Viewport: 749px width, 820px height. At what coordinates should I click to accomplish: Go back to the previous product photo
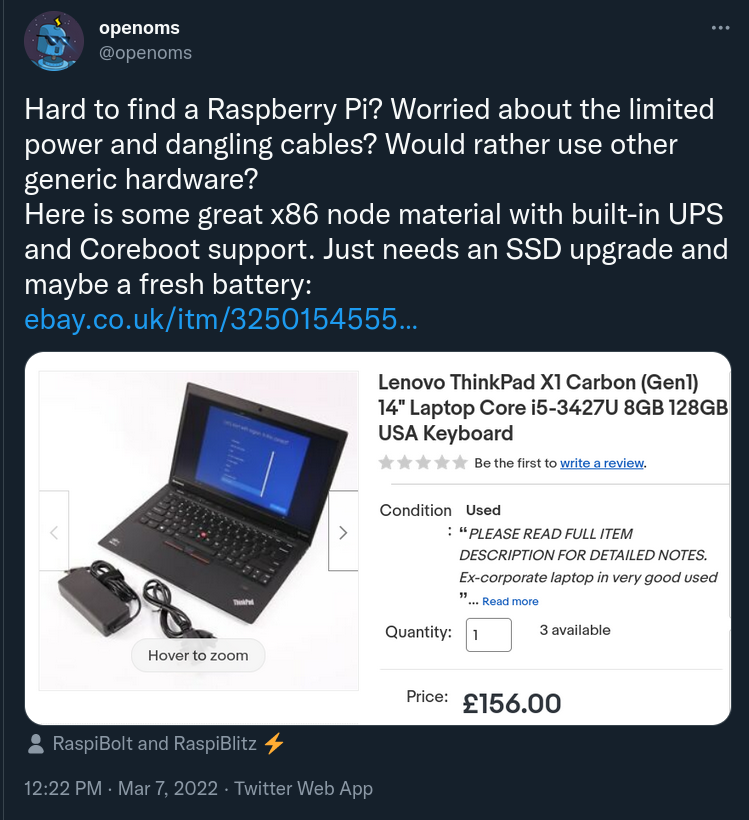point(52,532)
